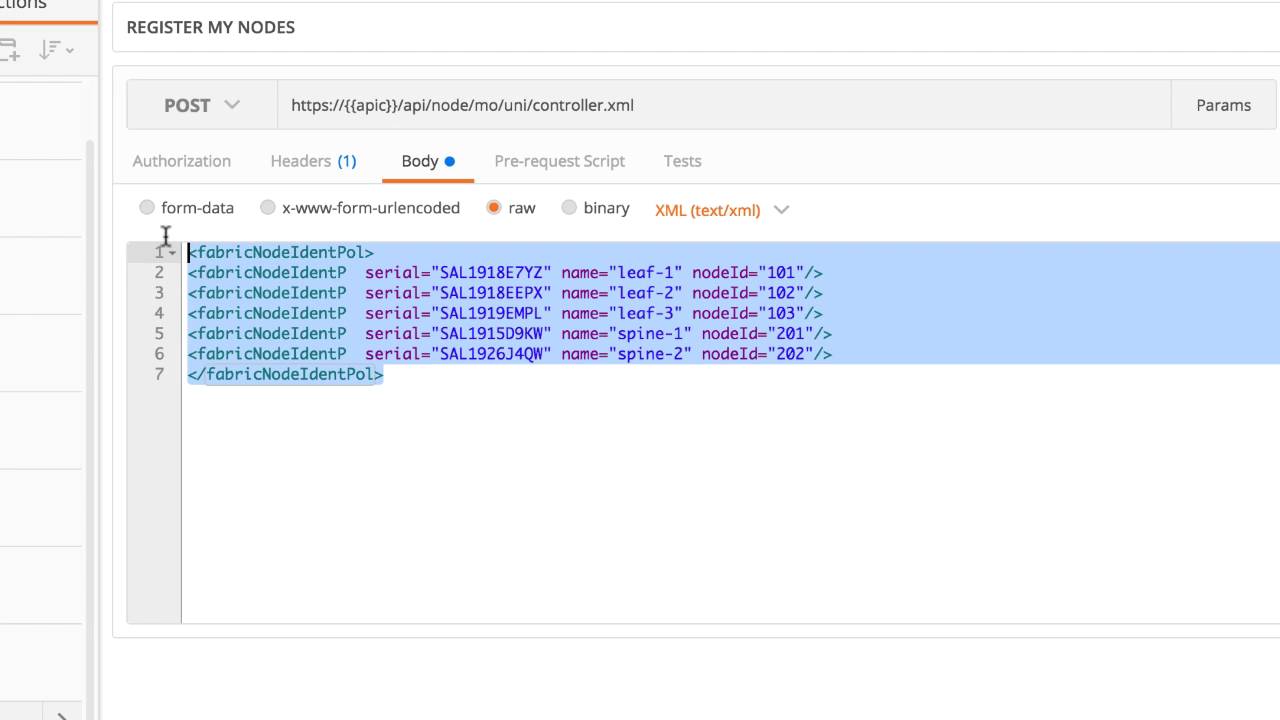Collapse the code fold arrow on line 1
The image size is (1280, 720).
click(172, 253)
